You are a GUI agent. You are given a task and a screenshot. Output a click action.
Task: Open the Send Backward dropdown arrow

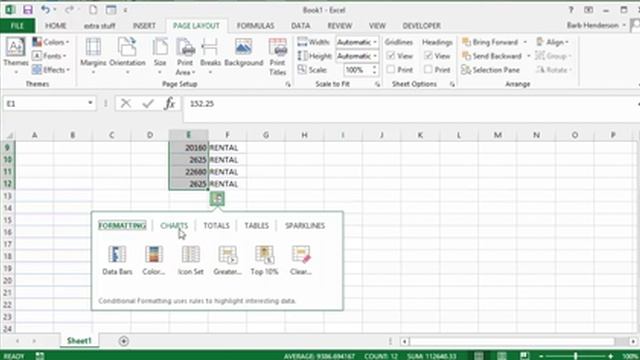click(x=529, y=56)
